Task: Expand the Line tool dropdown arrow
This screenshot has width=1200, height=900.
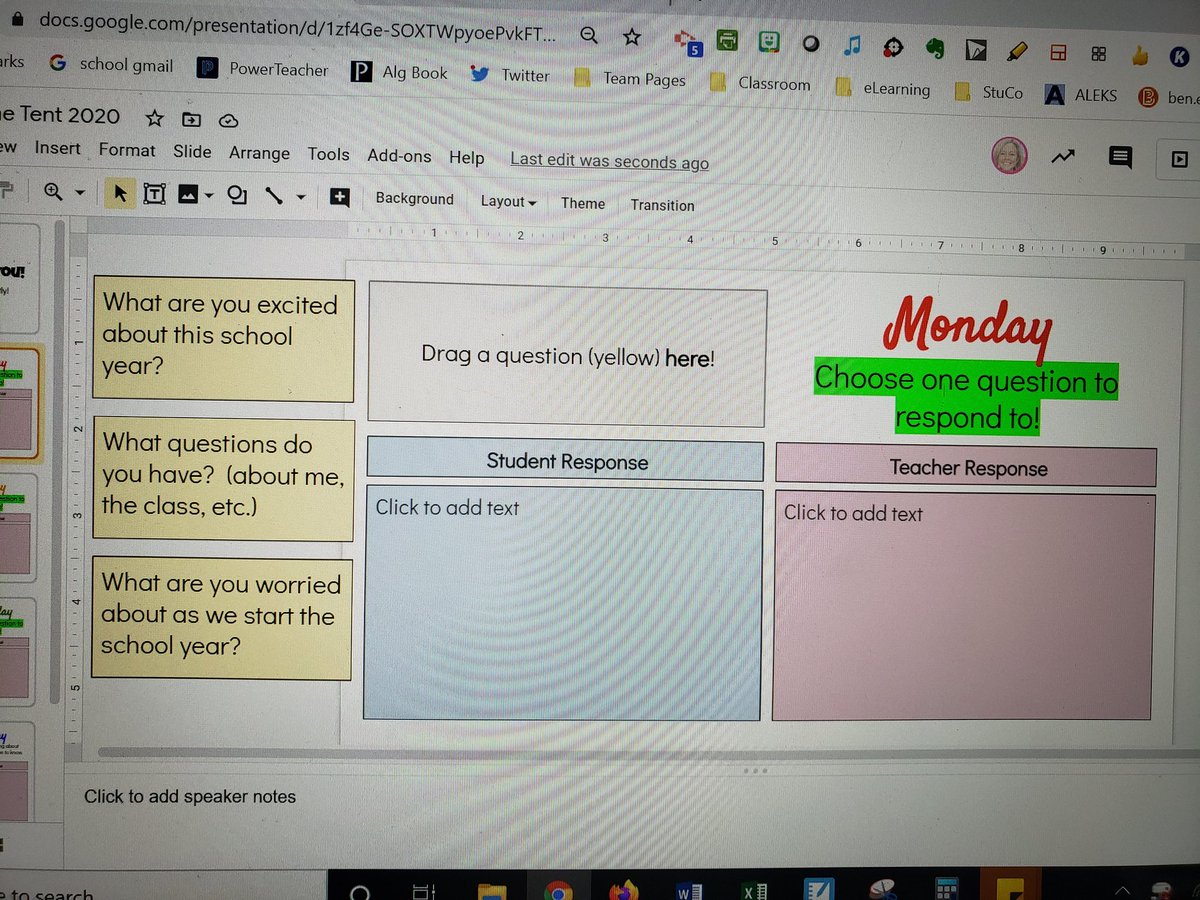Action: pos(299,197)
